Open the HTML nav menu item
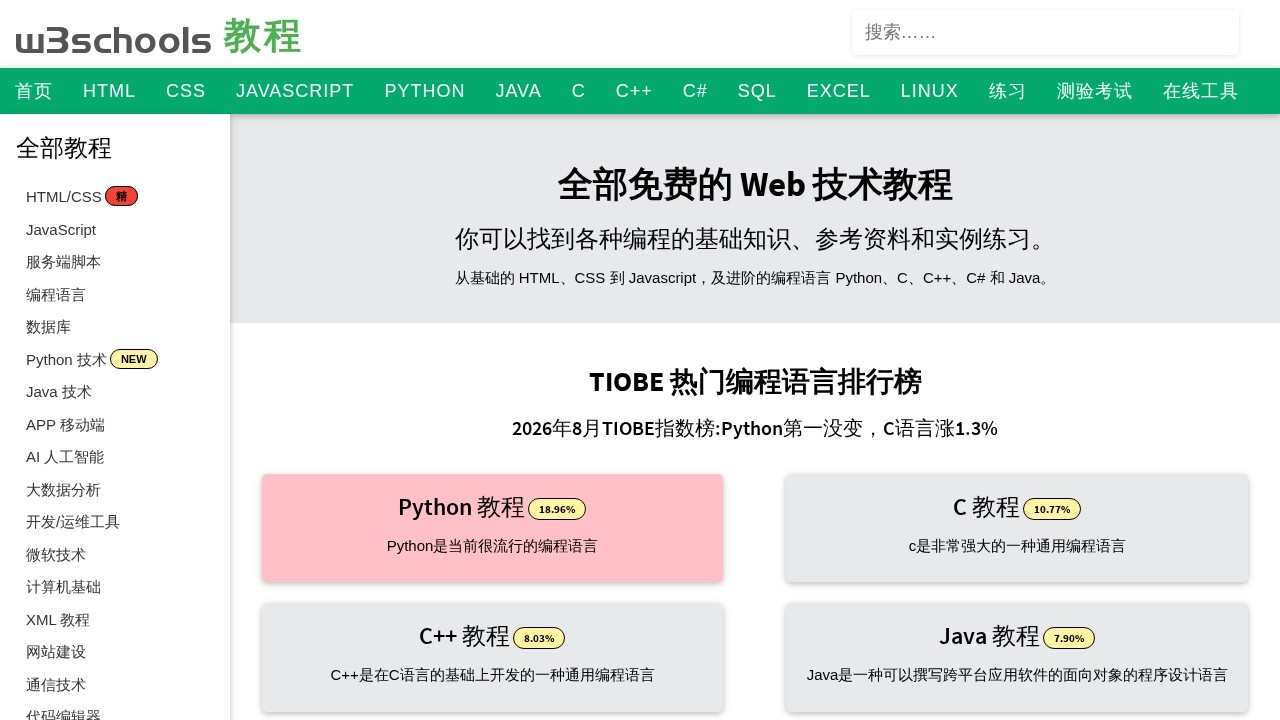 coord(109,91)
